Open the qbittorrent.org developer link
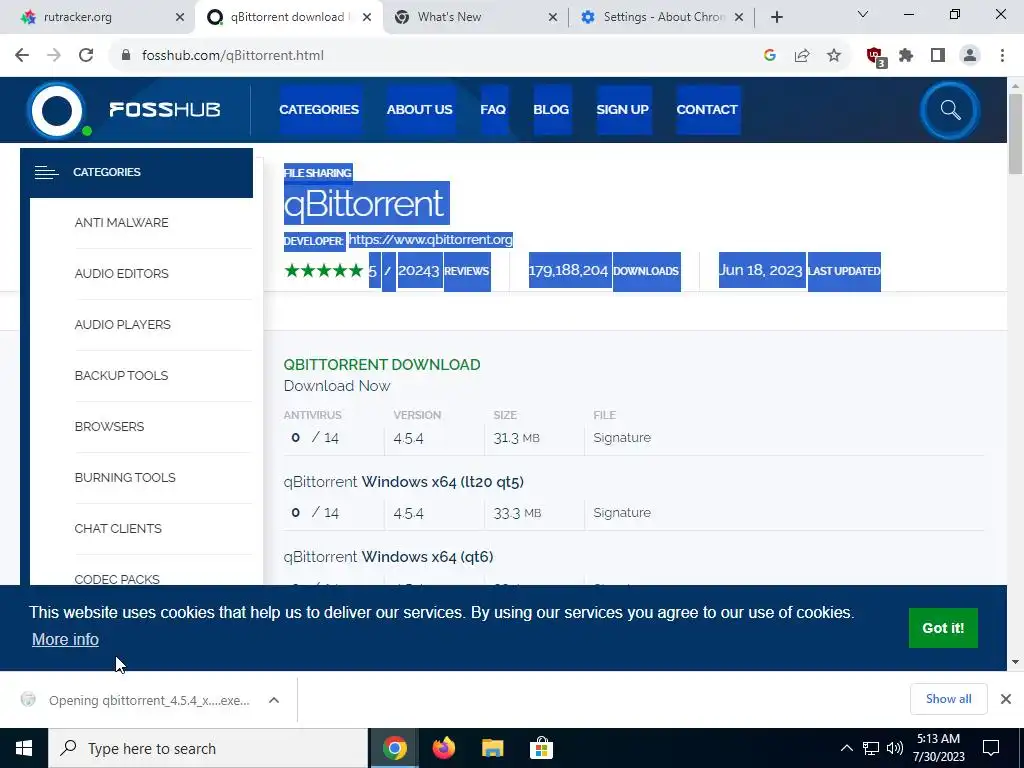 coord(430,240)
